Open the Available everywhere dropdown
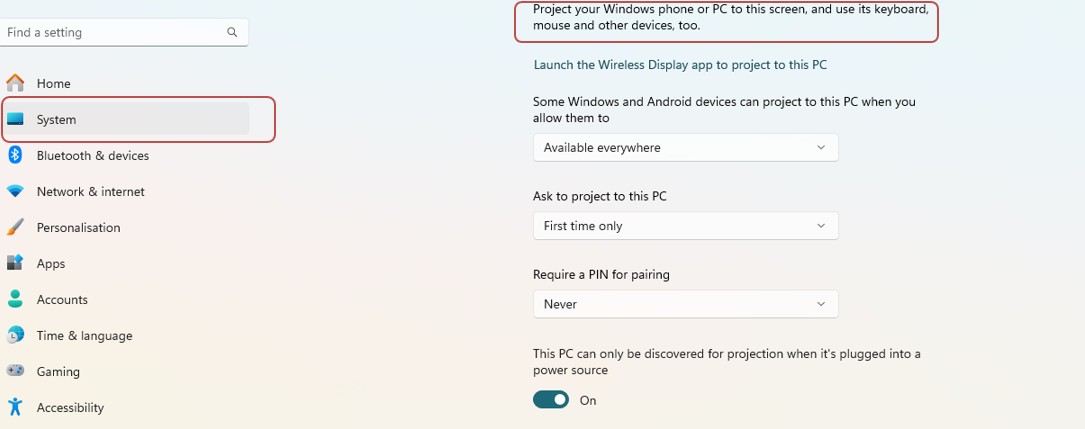This screenshot has width=1085, height=429. pyautogui.click(x=686, y=147)
